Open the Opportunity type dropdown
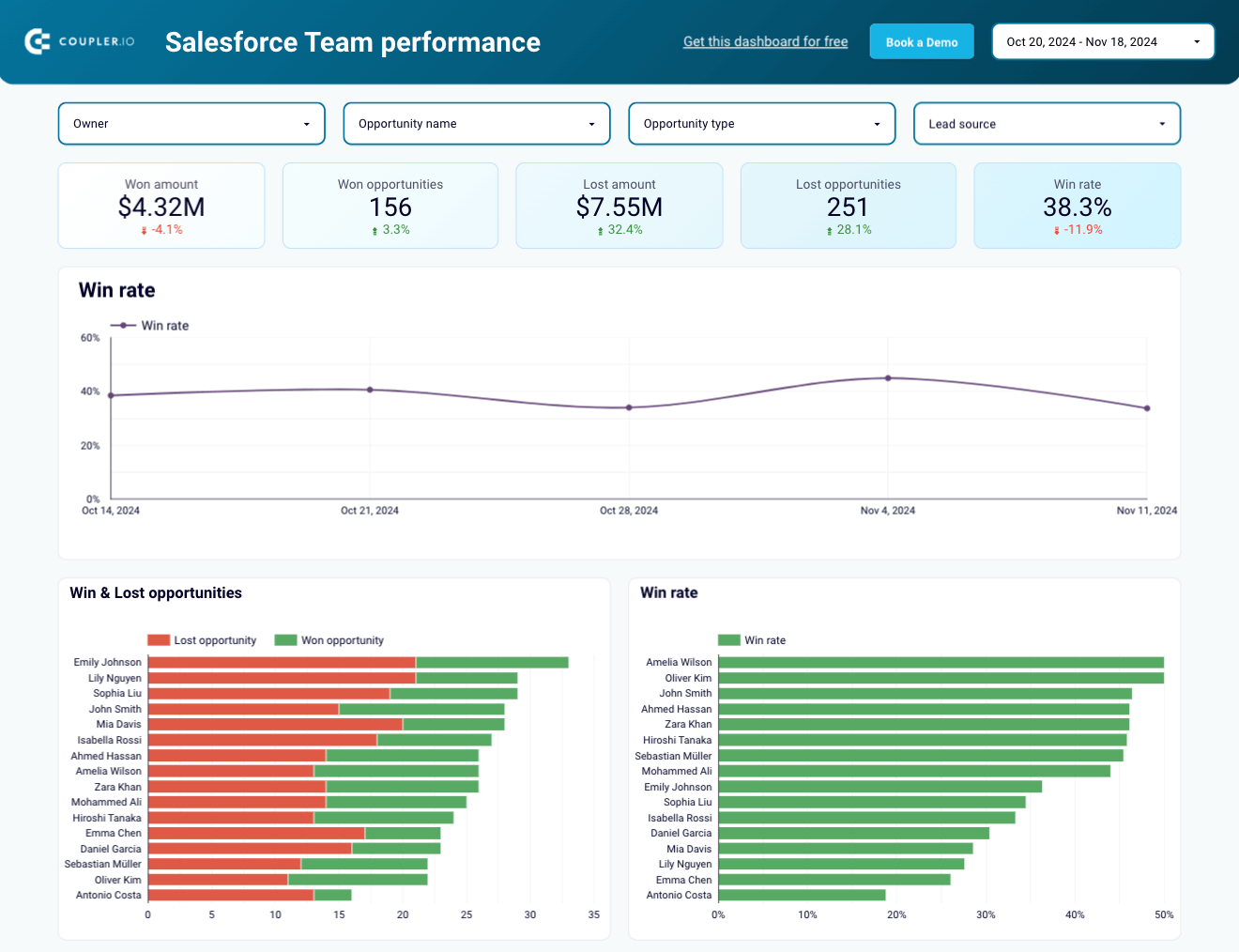1239x952 pixels. point(762,124)
